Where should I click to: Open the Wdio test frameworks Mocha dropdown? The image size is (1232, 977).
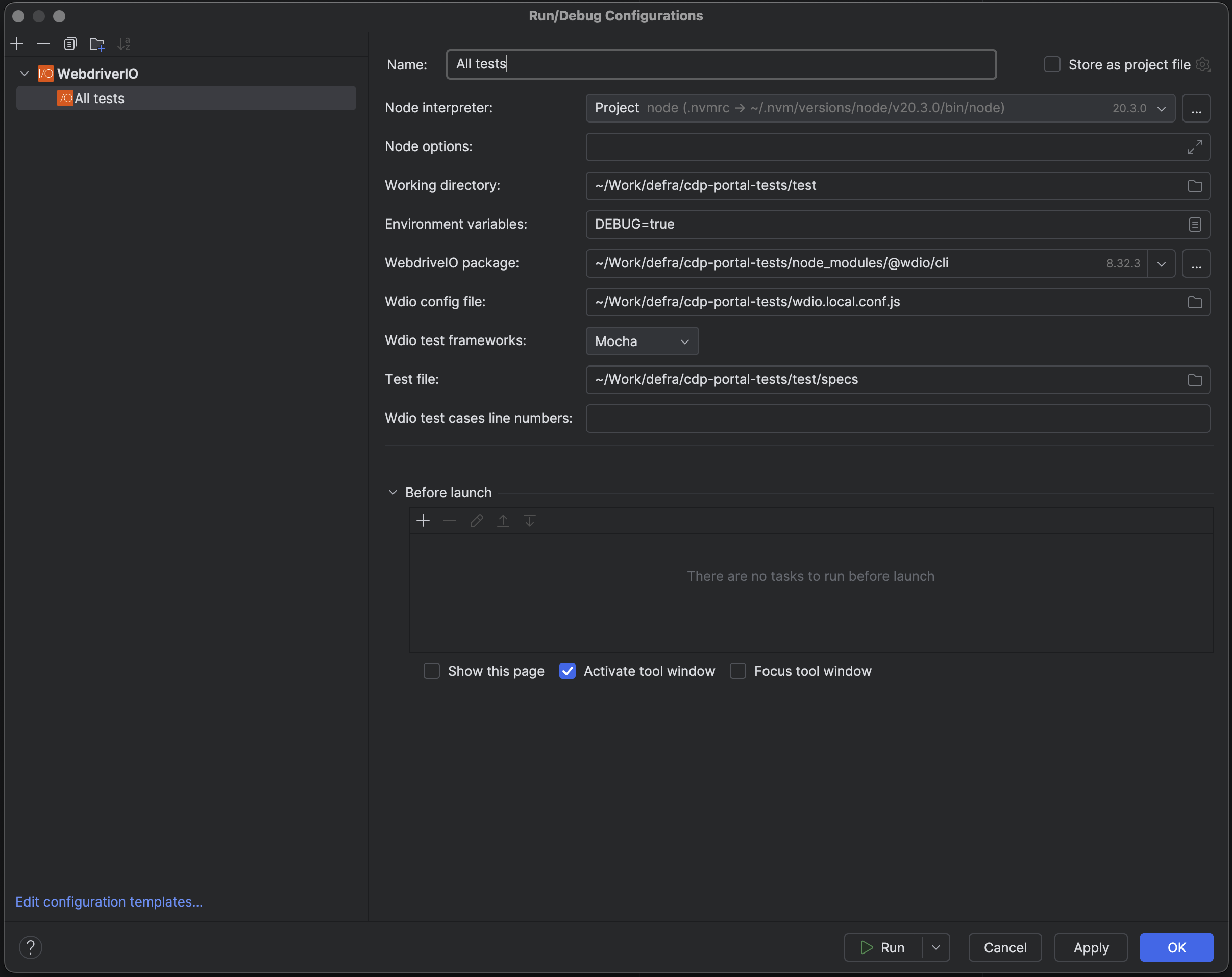tap(642, 341)
